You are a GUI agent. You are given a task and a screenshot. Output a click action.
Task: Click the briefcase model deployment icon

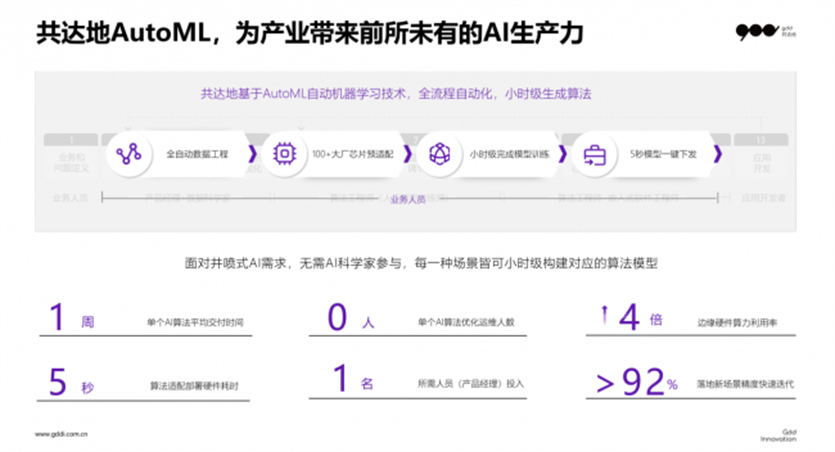point(594,154)
